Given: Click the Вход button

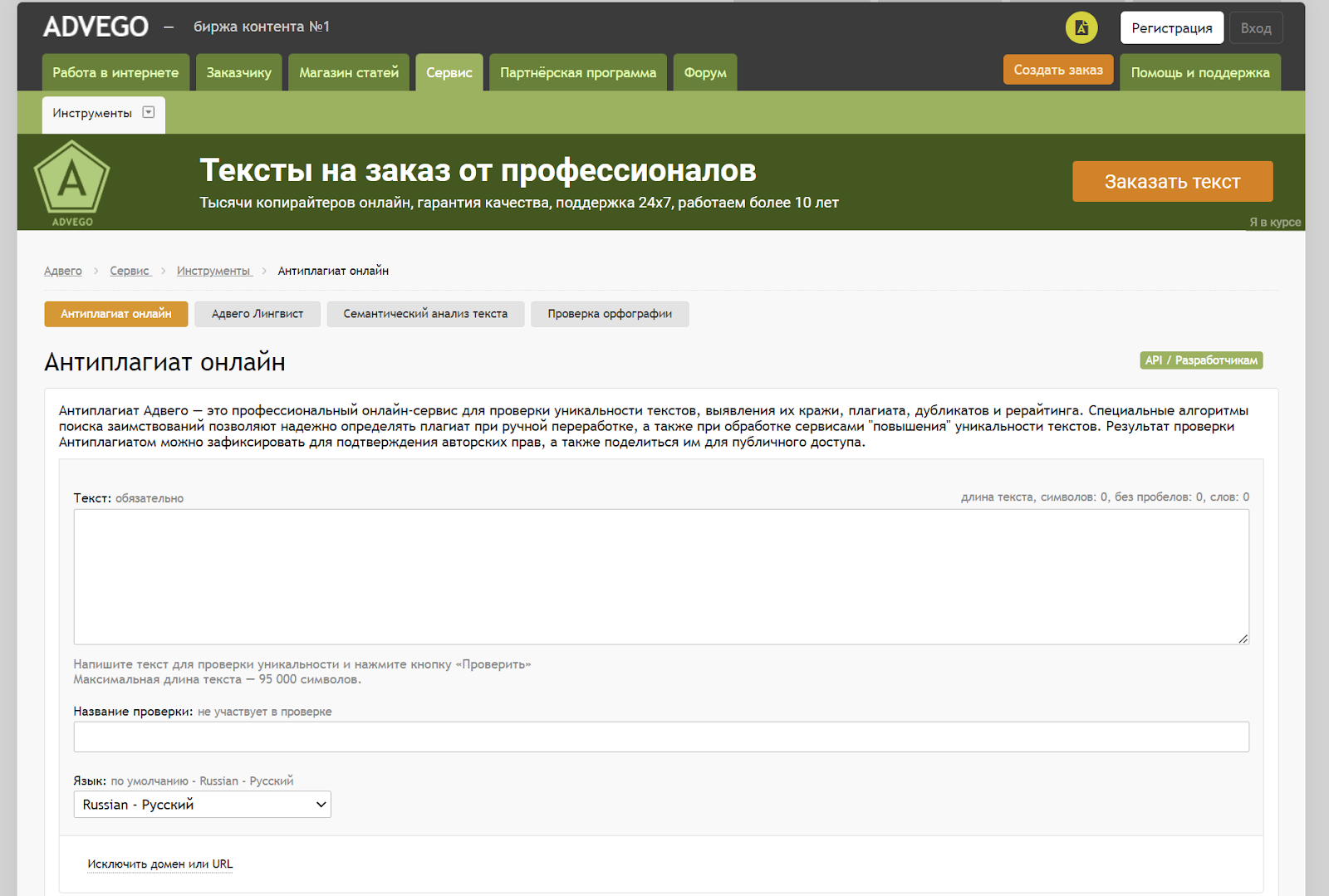Looking at the screenshot, I should click(1256, 28).
